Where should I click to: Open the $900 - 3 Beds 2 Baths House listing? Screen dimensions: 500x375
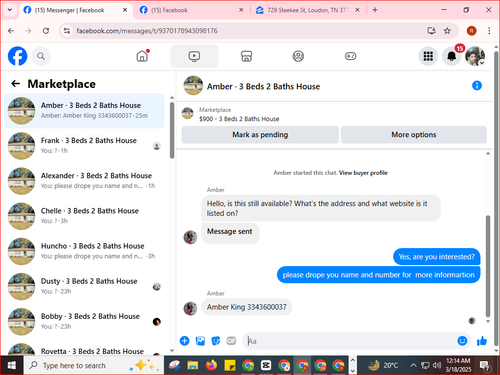pos(239,119)
